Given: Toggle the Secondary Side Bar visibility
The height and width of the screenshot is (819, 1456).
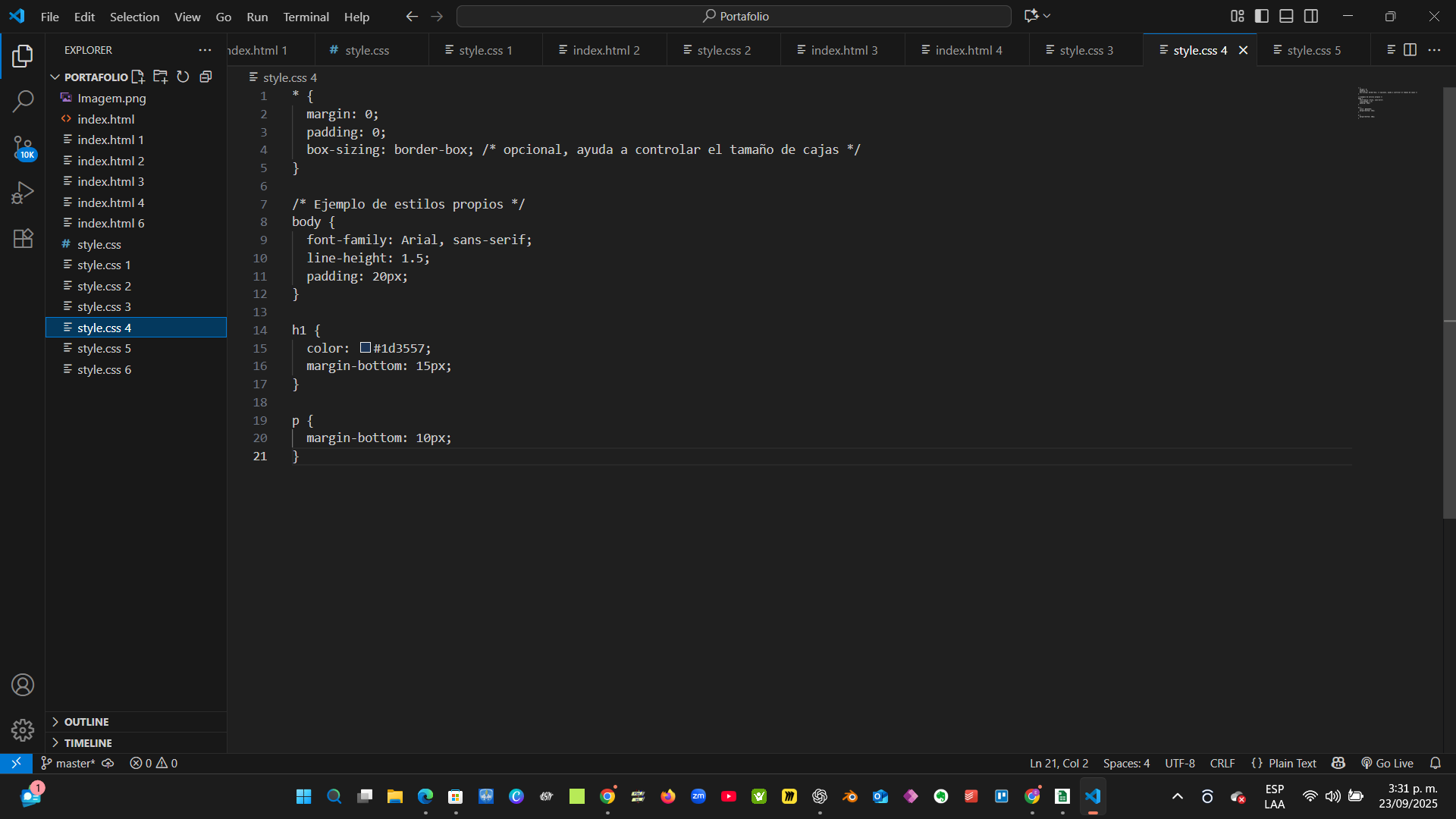Looking at the screenshot, I should (1311, 16).
